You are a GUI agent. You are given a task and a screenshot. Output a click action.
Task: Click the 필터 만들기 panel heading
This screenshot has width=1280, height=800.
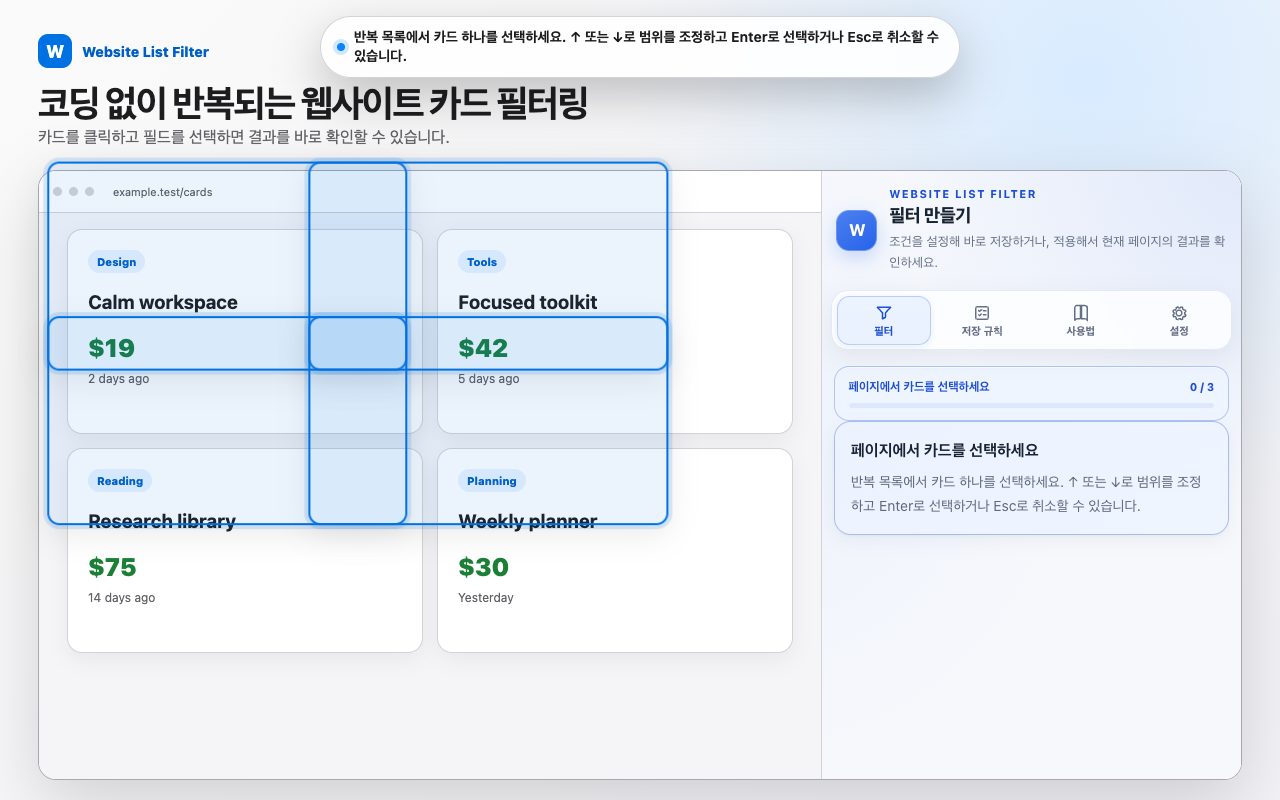[x=930, y=215]
